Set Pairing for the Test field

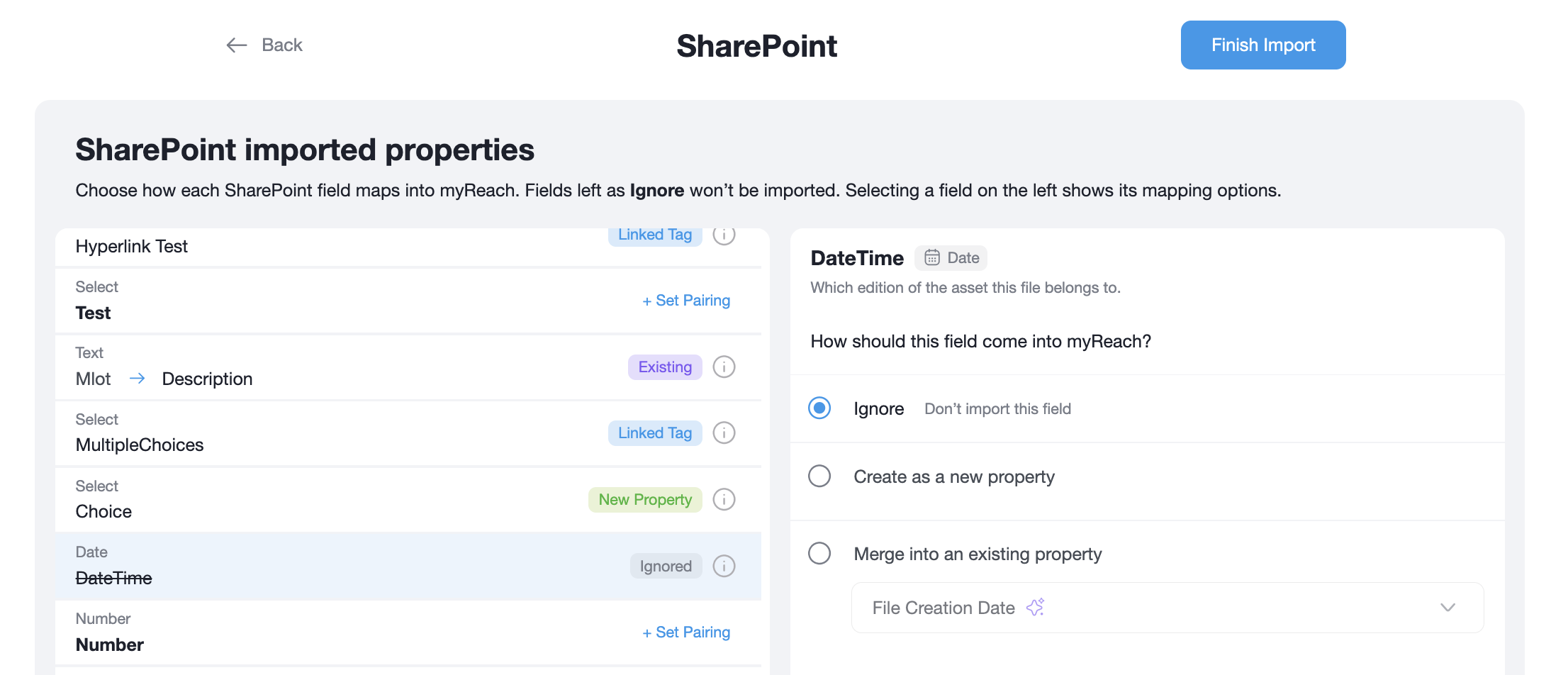(x=686, y=301)
